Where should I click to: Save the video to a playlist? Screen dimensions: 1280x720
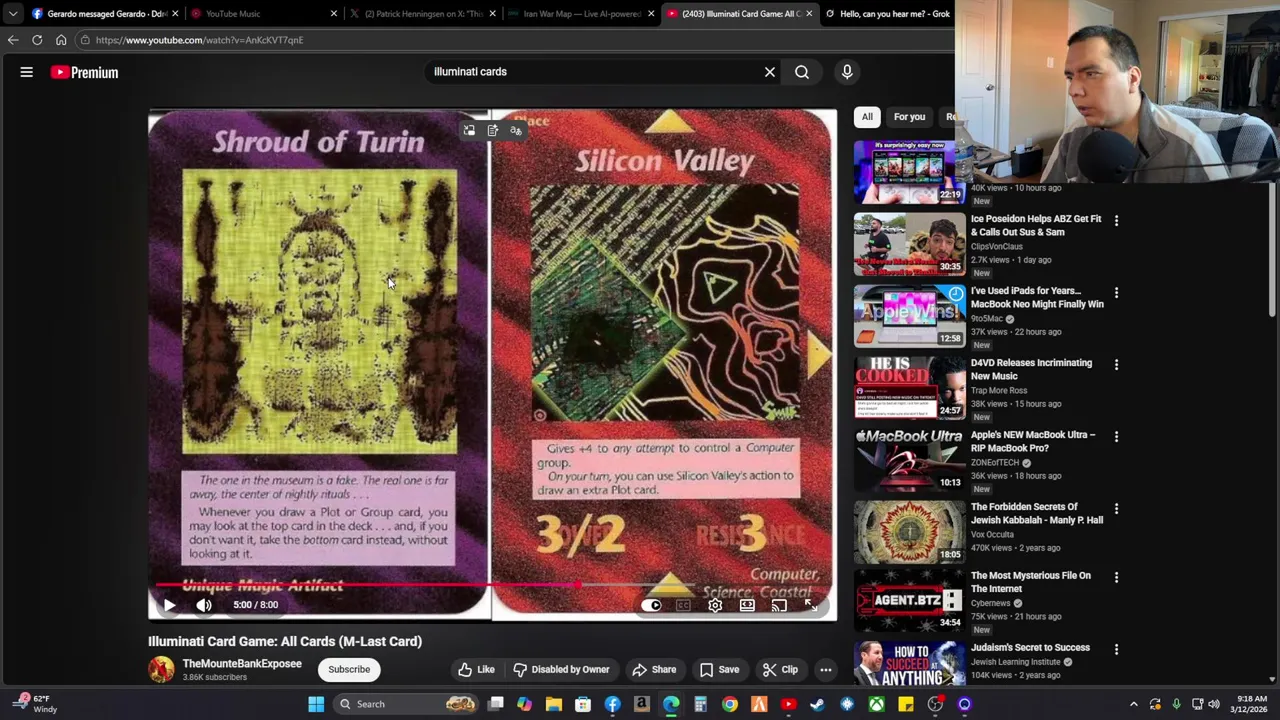click(719, 669)
